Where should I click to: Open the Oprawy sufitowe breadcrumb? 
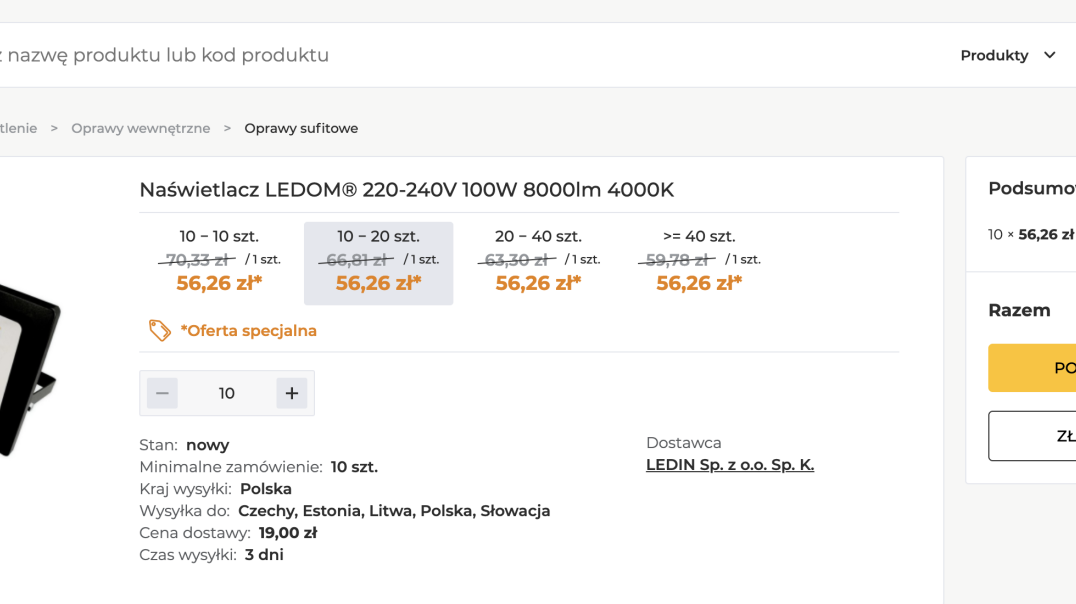tap(301, 128)
